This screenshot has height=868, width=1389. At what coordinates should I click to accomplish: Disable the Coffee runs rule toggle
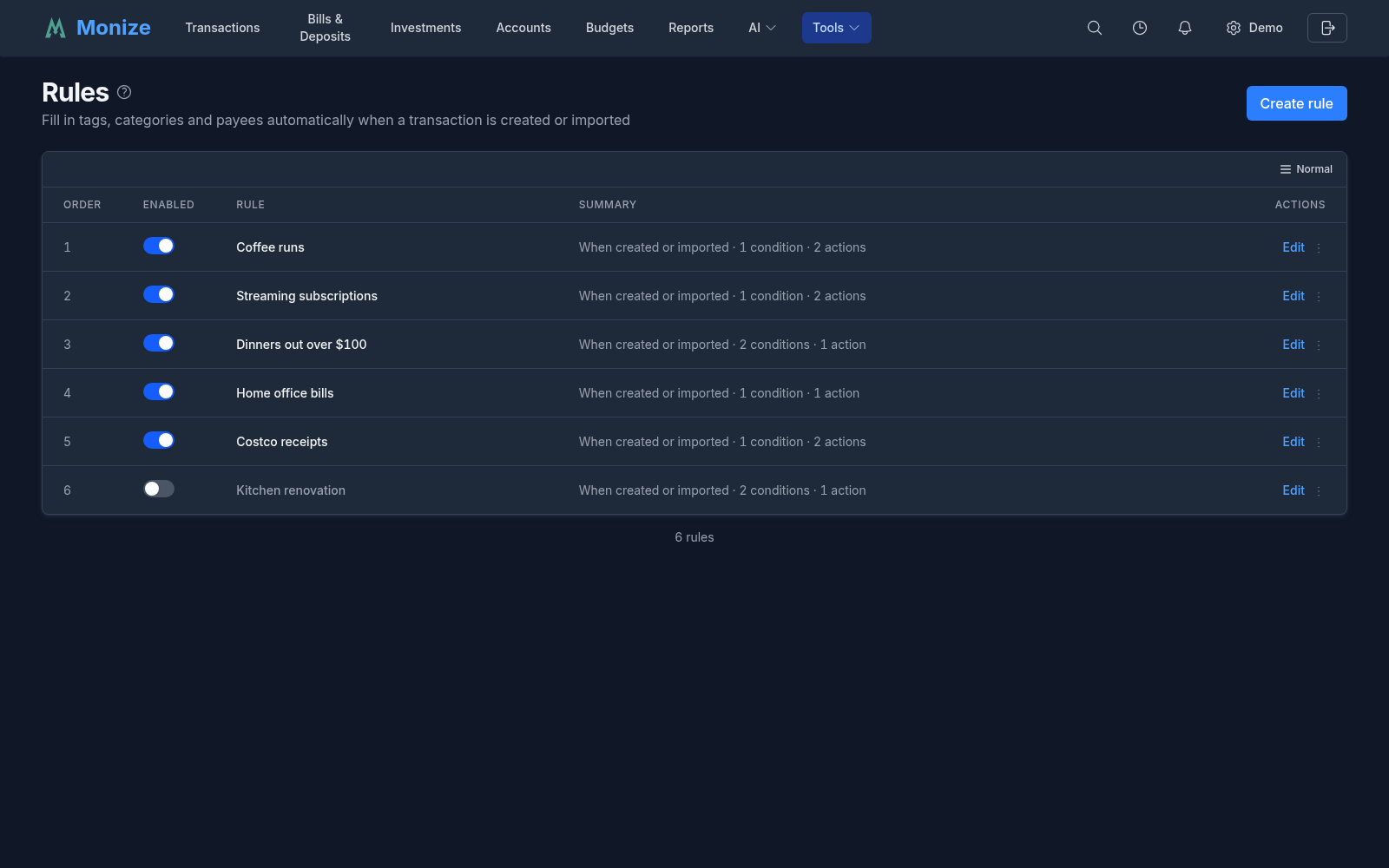pyautogui.click(x=159, y=246)
